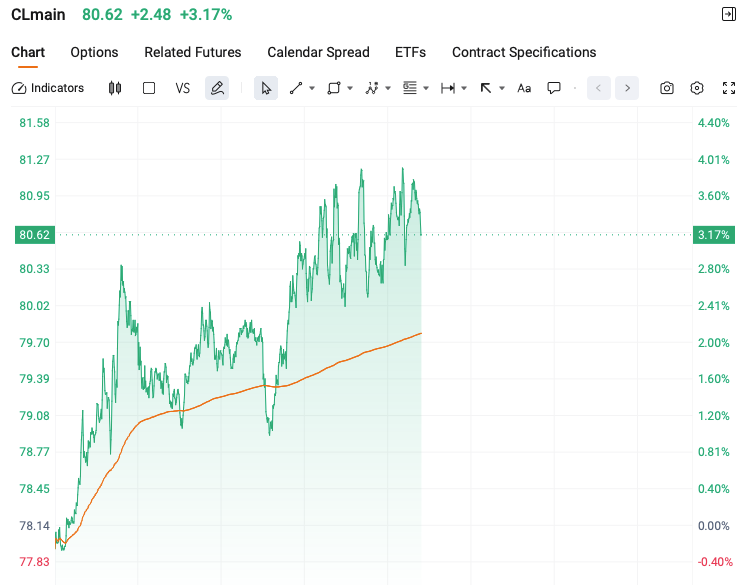Click the 80.33 price axis label
The width and height of the screenshot is (747, 585).
[x=34, y=269]
